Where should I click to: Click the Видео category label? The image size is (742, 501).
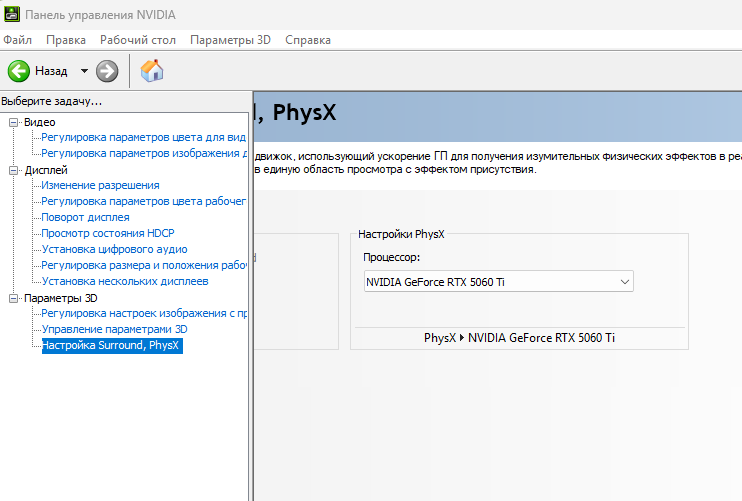click(40, 122)
